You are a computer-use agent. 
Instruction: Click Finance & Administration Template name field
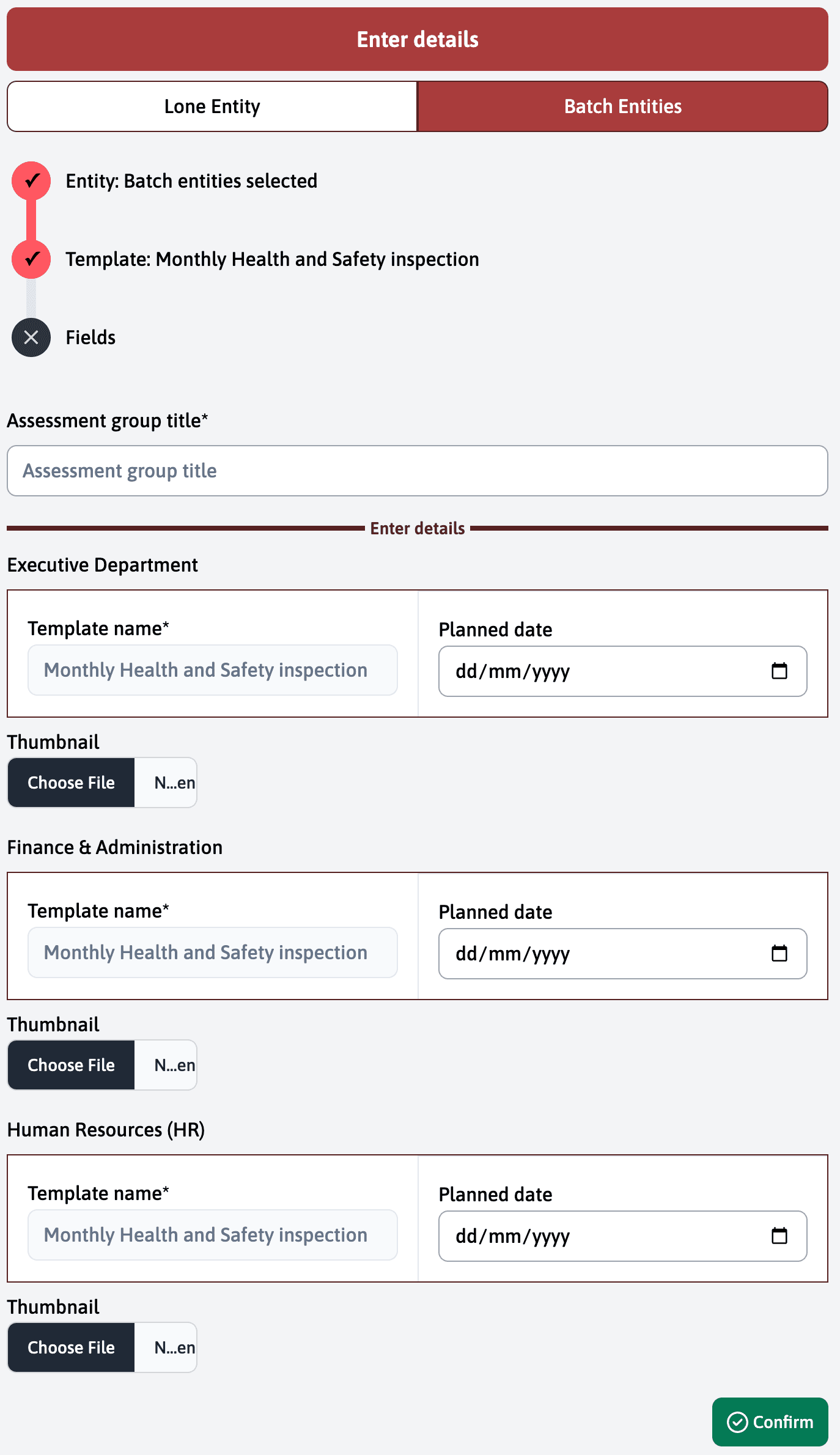click(213, 952)
